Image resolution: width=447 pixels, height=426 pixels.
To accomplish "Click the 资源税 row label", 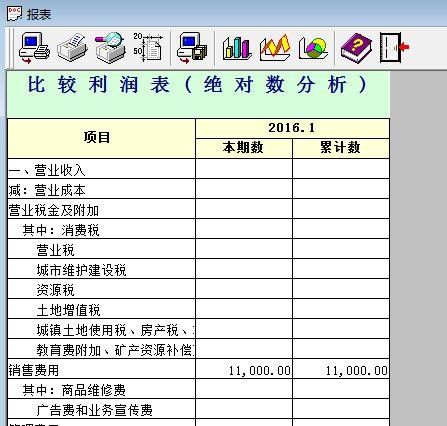I will pyautogui.click(x=55, y=290).
